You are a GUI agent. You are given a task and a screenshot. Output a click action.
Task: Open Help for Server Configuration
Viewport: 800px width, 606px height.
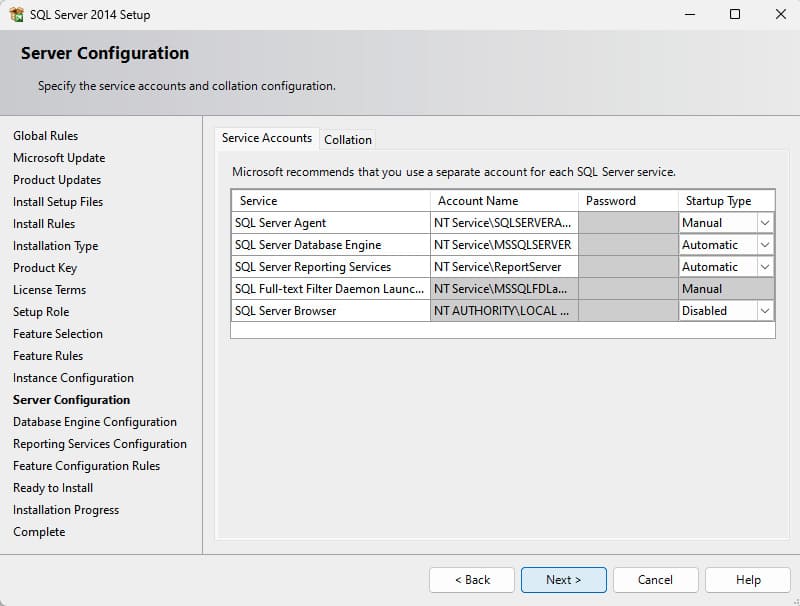coord(748,580)
